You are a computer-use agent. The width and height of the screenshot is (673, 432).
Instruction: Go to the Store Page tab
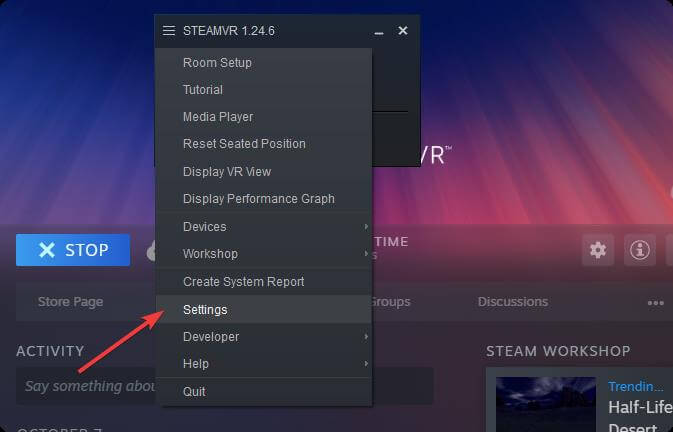coord(70,302)
